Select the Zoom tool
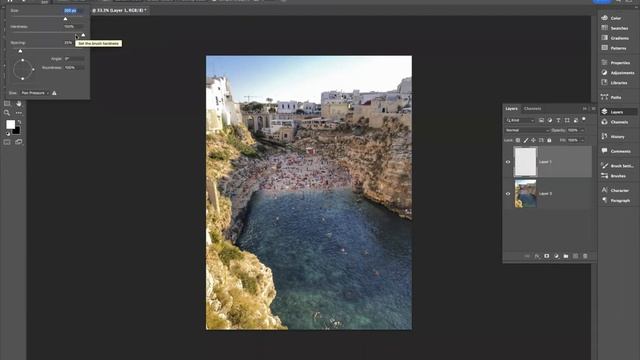640x360 pixels. pyautogui.click(x=7, y=113)
